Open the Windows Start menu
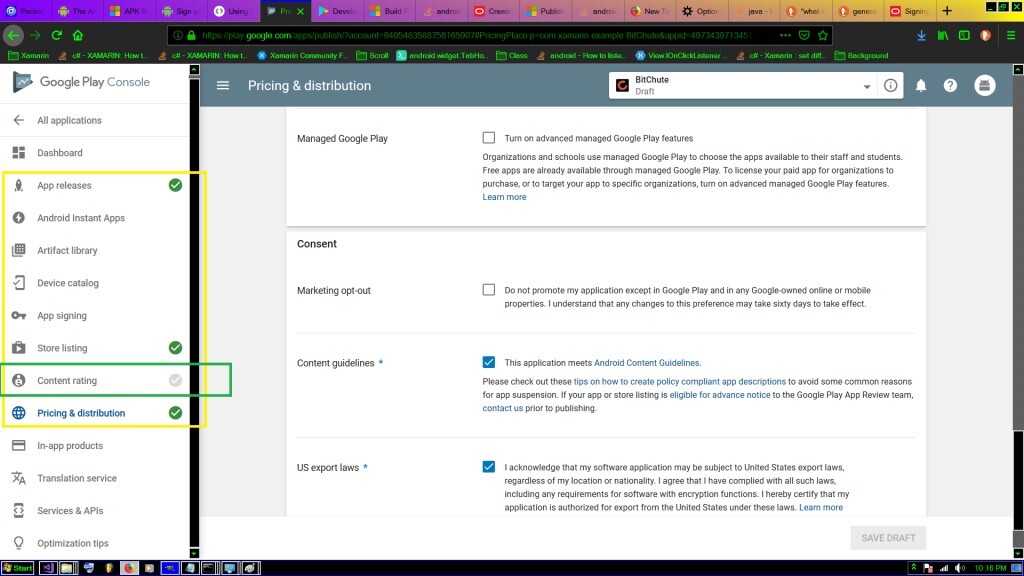The height and width of the screenshot is (576, 1024). point(17,568)
